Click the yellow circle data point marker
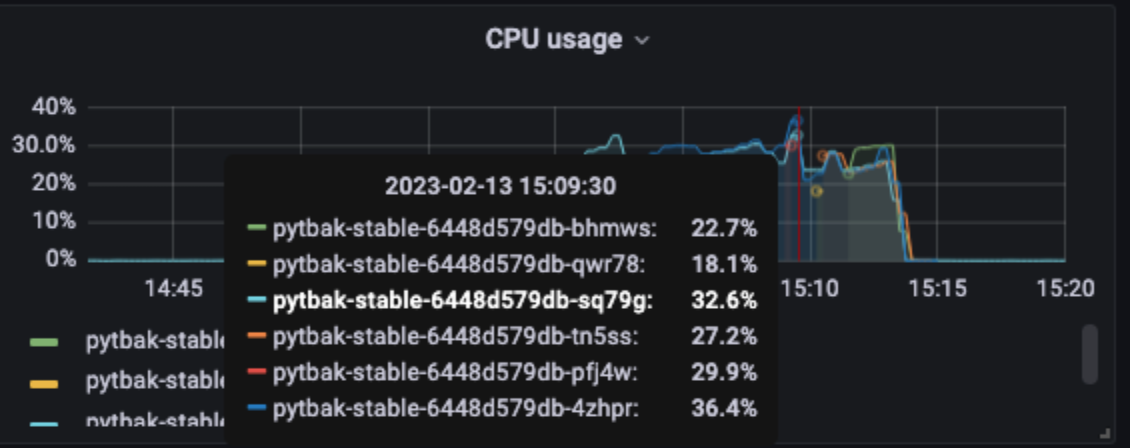Viewport: 1130px width, 448px height. (x=816, y=192)
